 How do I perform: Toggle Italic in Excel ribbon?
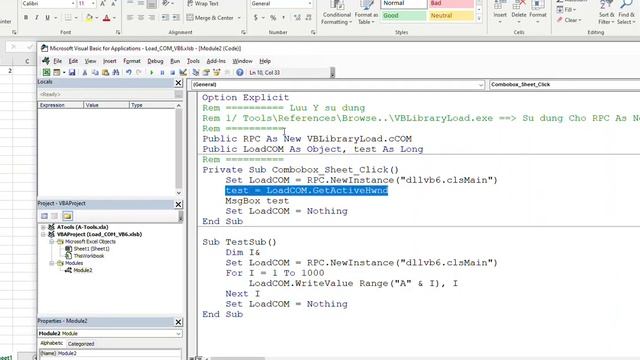tap(37, 18)
